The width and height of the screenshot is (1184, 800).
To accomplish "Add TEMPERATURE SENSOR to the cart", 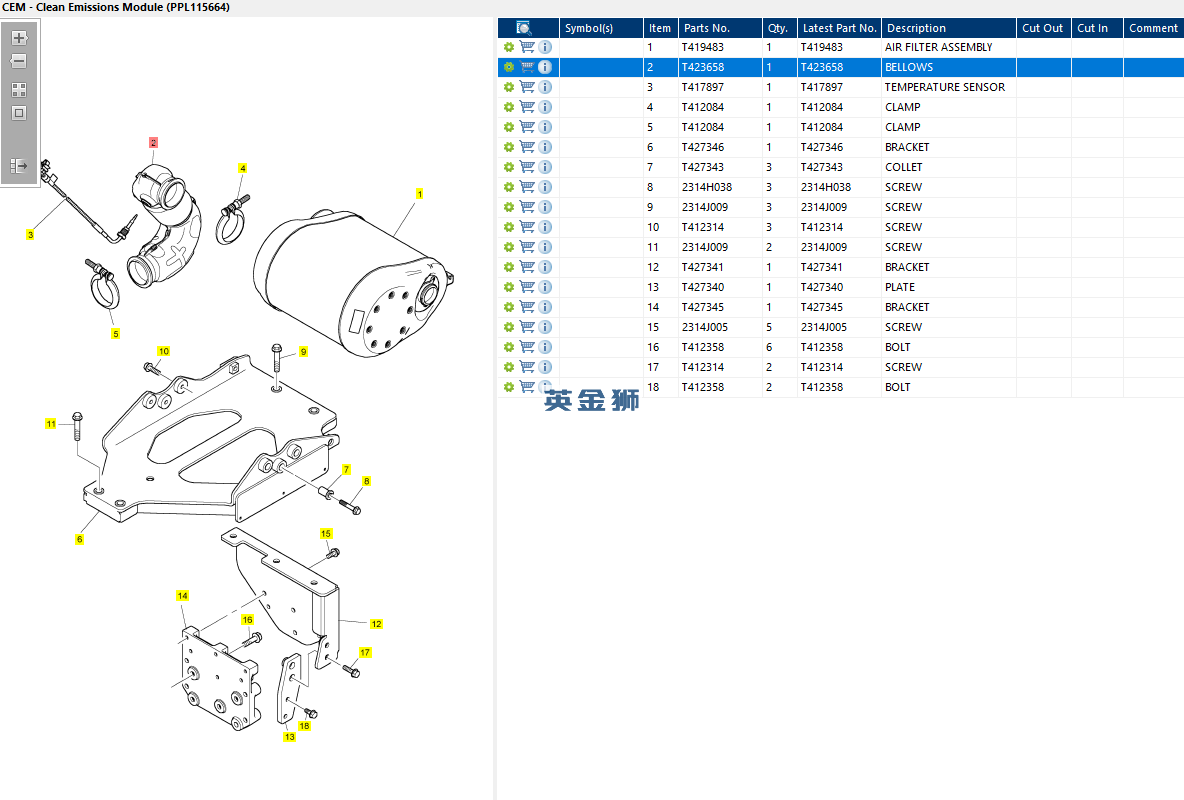I will (x=527, y=87).
